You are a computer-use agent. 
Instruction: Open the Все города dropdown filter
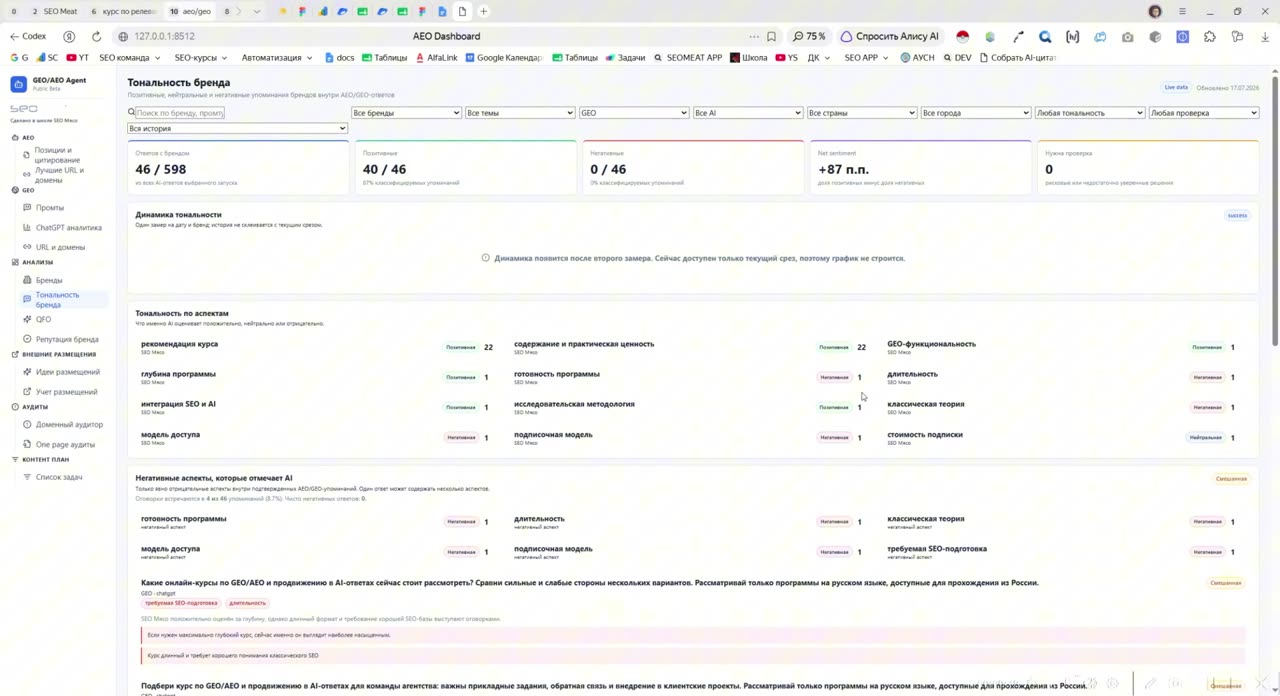(x=976, y=113)
